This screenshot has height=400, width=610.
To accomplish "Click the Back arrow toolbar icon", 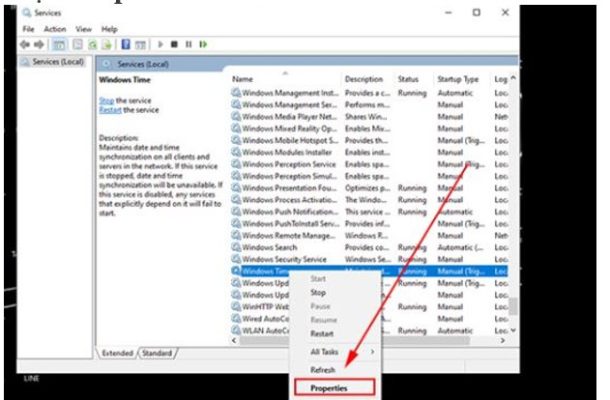I will click(25, 45).
